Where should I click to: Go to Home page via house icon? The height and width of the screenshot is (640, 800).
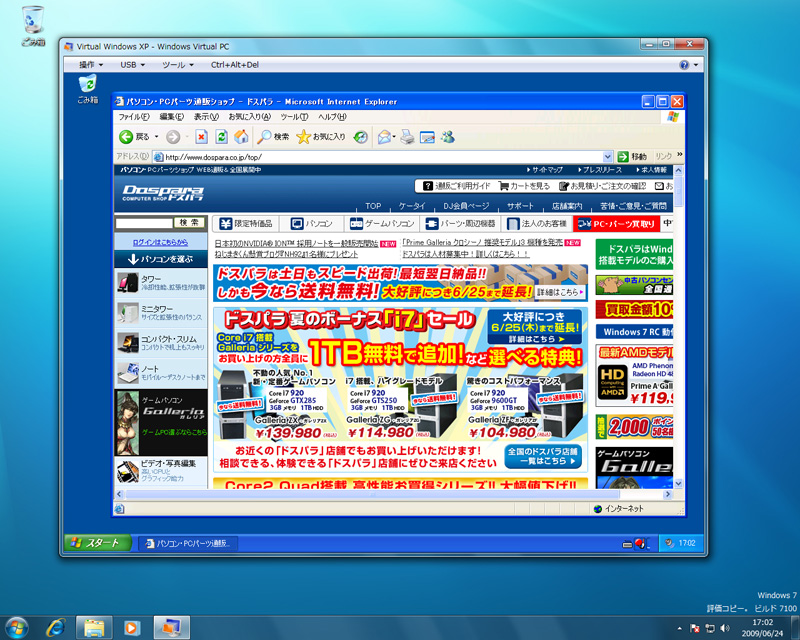coord(239,137)
